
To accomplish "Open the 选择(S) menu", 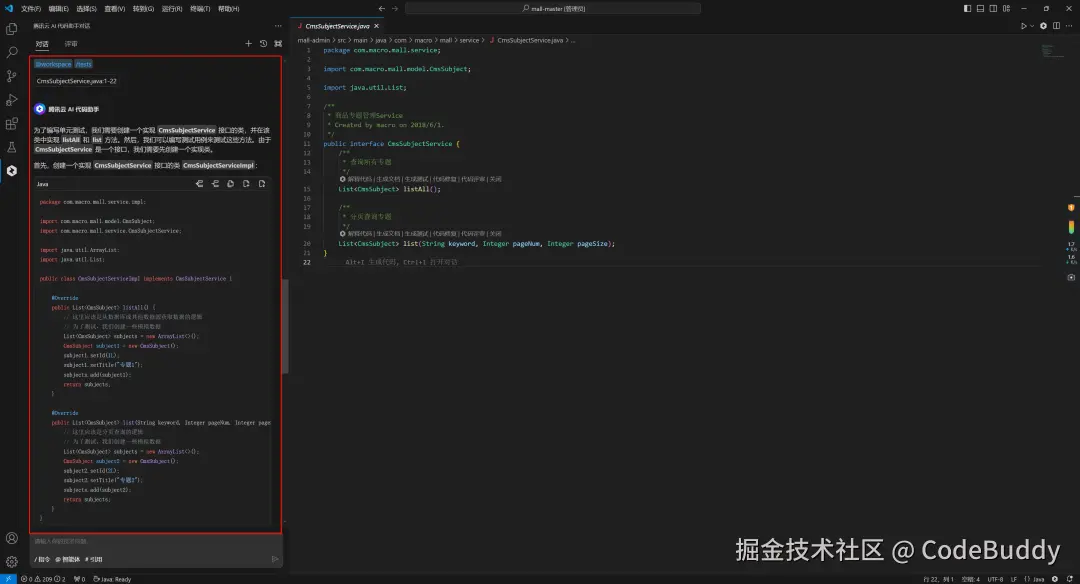I will pyautogui.click(x=87, y=9).
